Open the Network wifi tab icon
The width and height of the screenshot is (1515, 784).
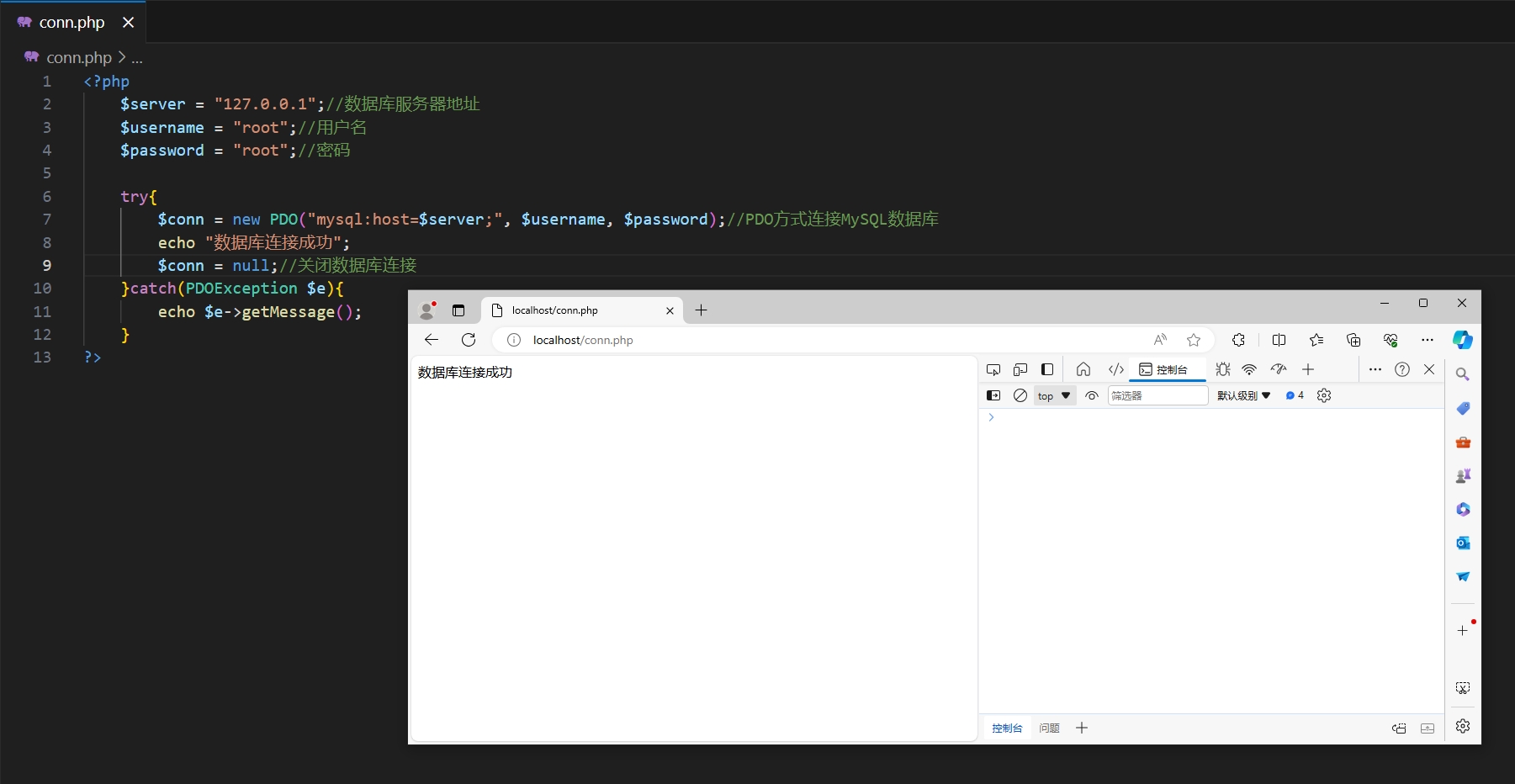[1250, 369]
